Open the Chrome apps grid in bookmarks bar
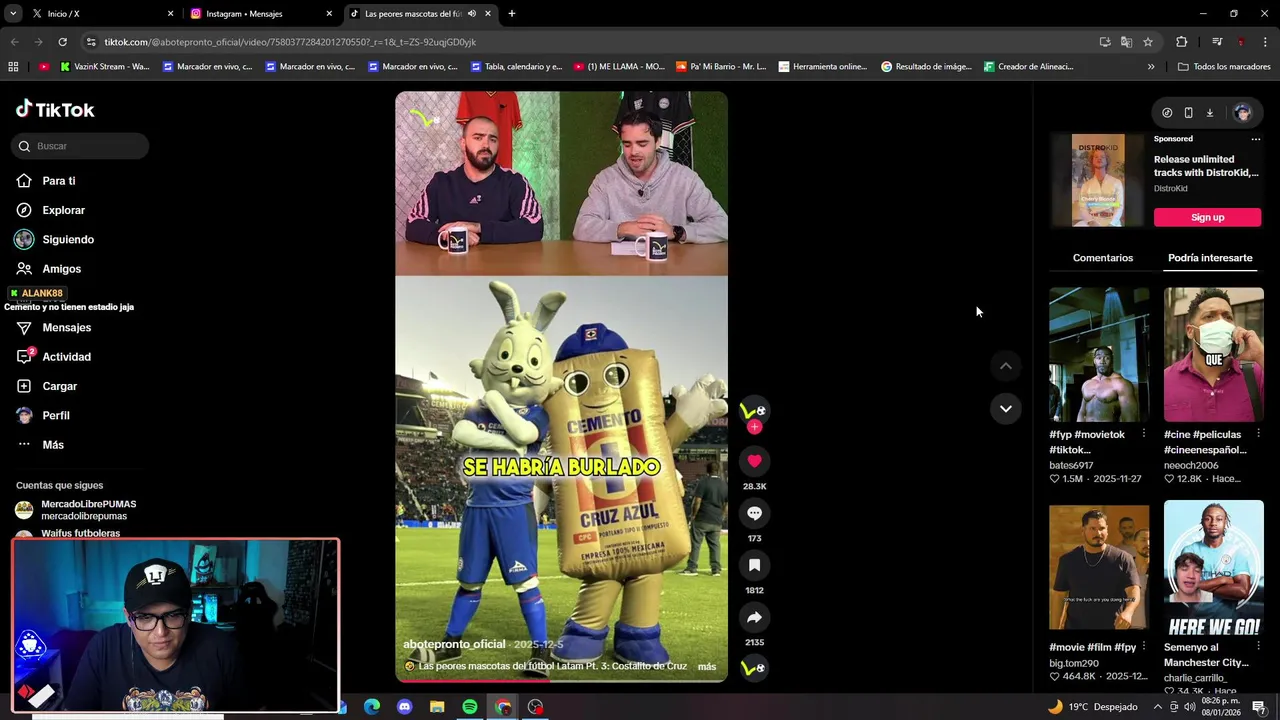Screen dimensions: 1280x720 13,67
